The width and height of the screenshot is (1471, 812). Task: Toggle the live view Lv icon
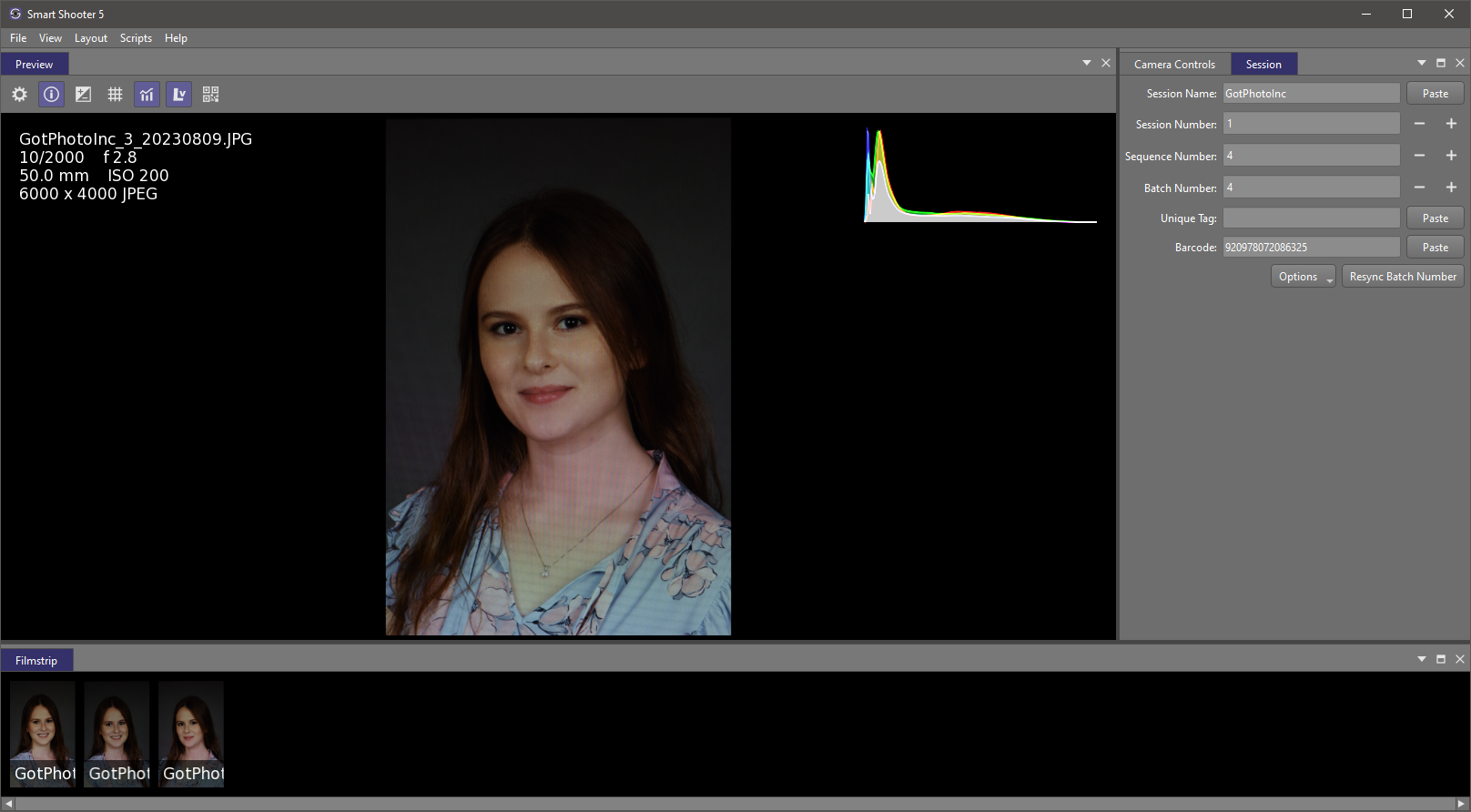[x=179, y=95]
